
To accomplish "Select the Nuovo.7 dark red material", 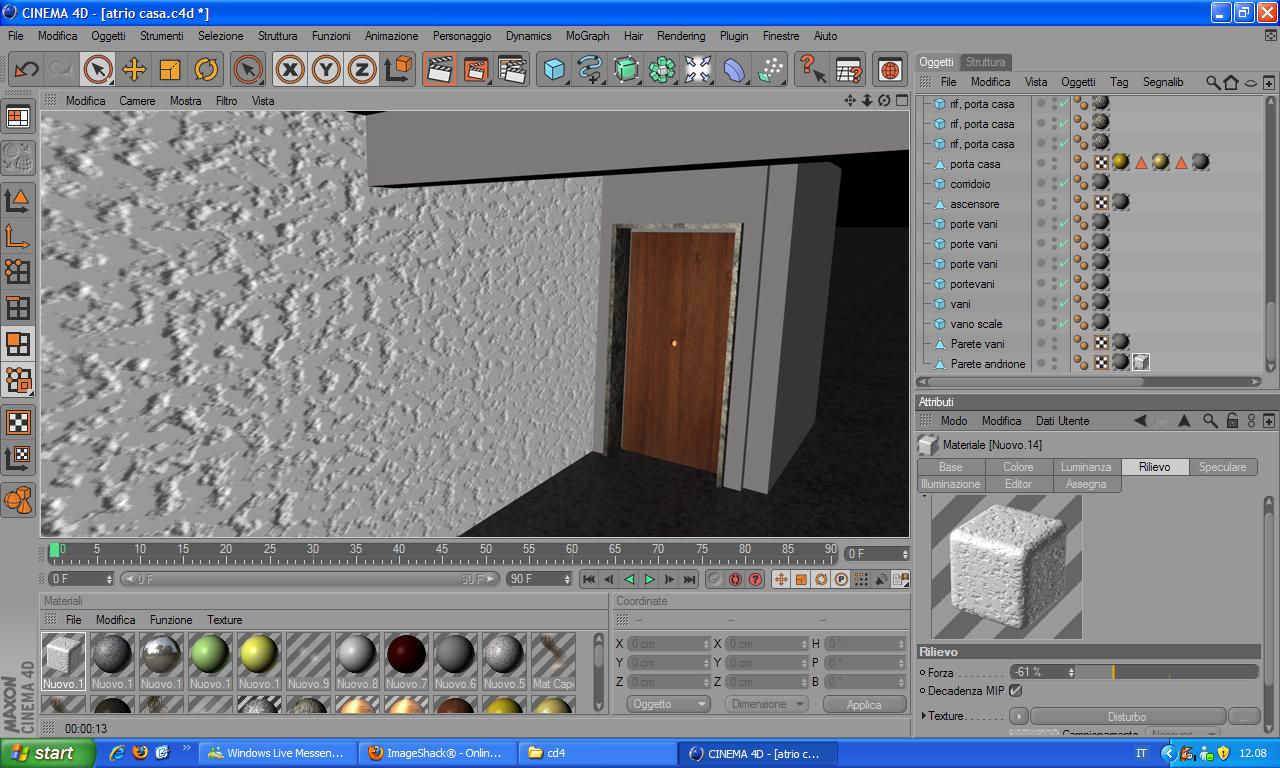I will [x=406, y=661].
